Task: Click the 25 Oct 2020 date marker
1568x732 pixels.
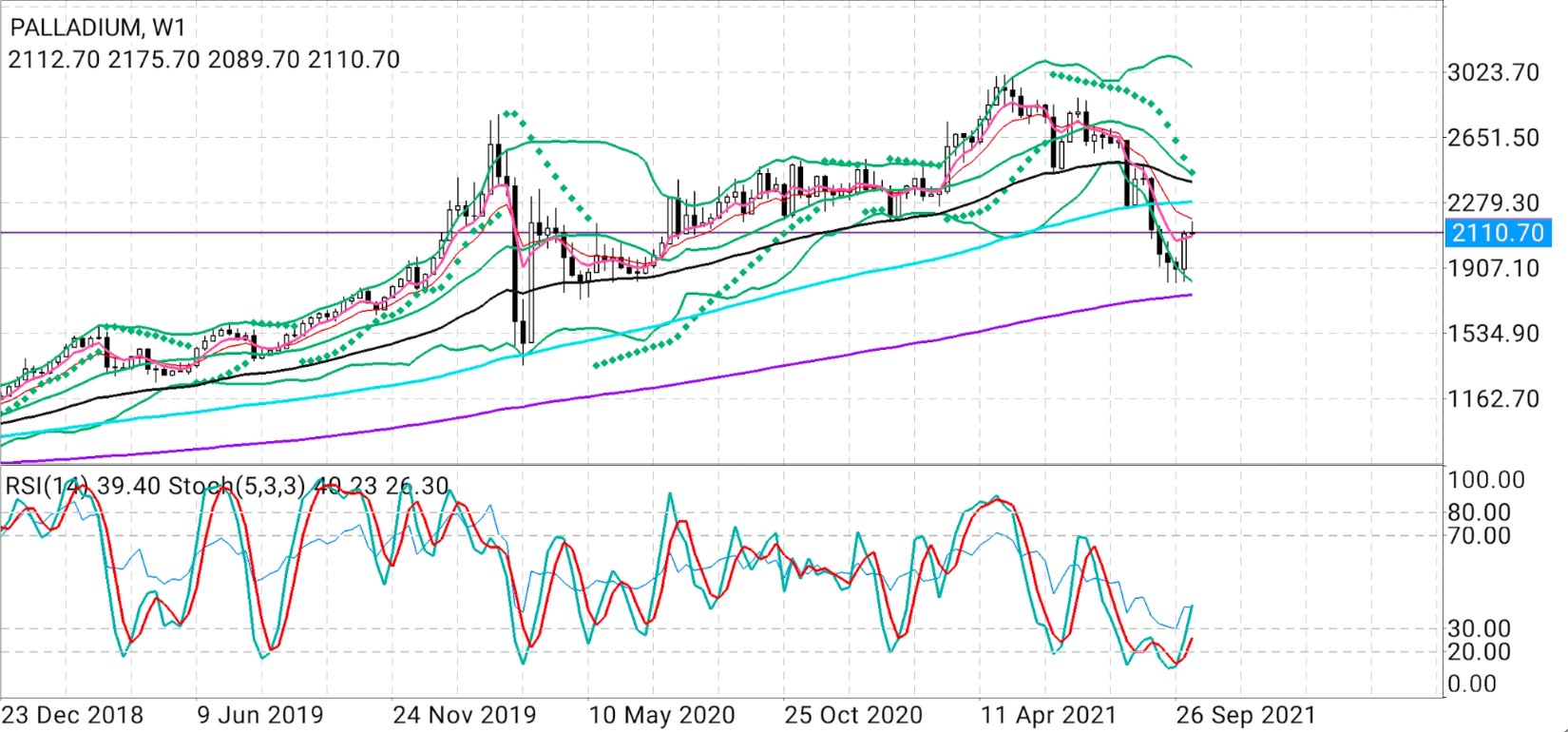Action: [x=852, y=715]
